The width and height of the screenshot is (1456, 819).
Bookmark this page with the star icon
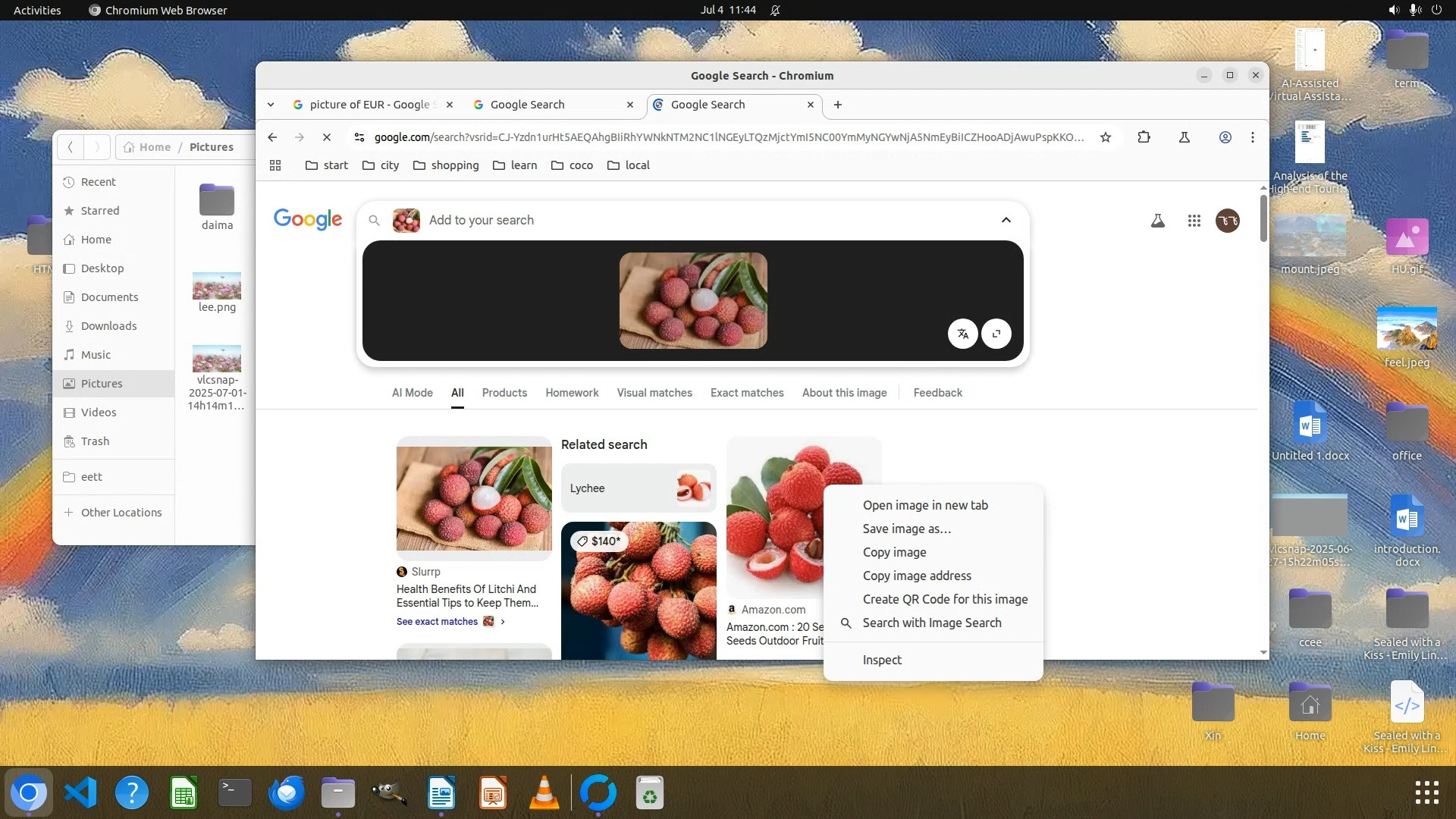(x=1106, y=137)
